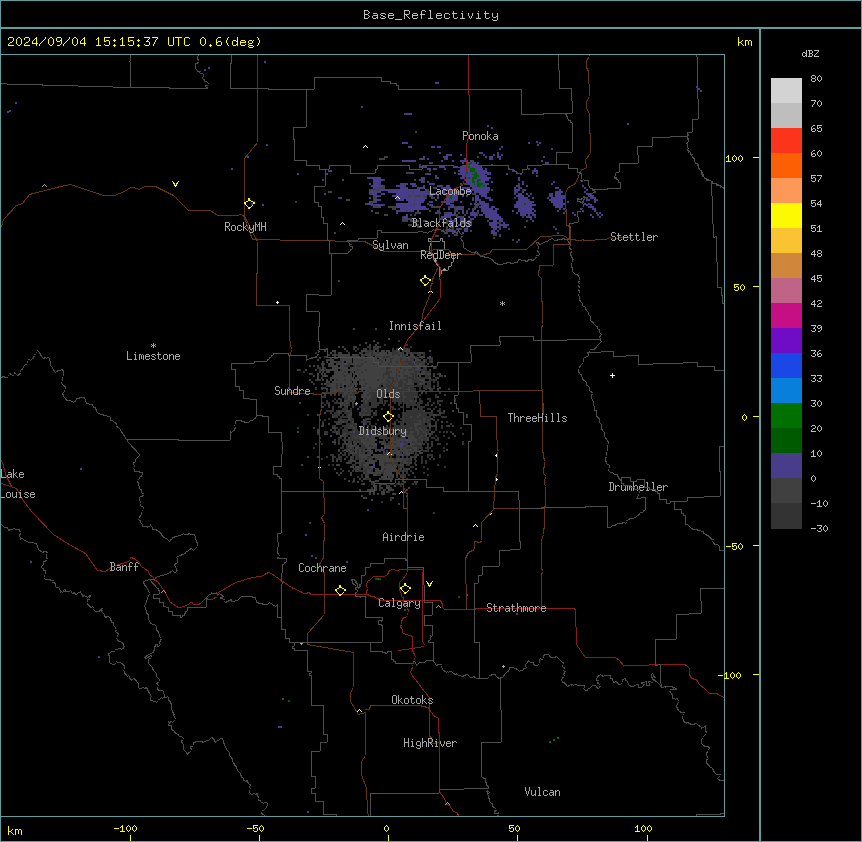Screen dimensions: 862x842
Task: Click the yellow V marker northwest of RockyMH
Action: [x=175, y=184]
